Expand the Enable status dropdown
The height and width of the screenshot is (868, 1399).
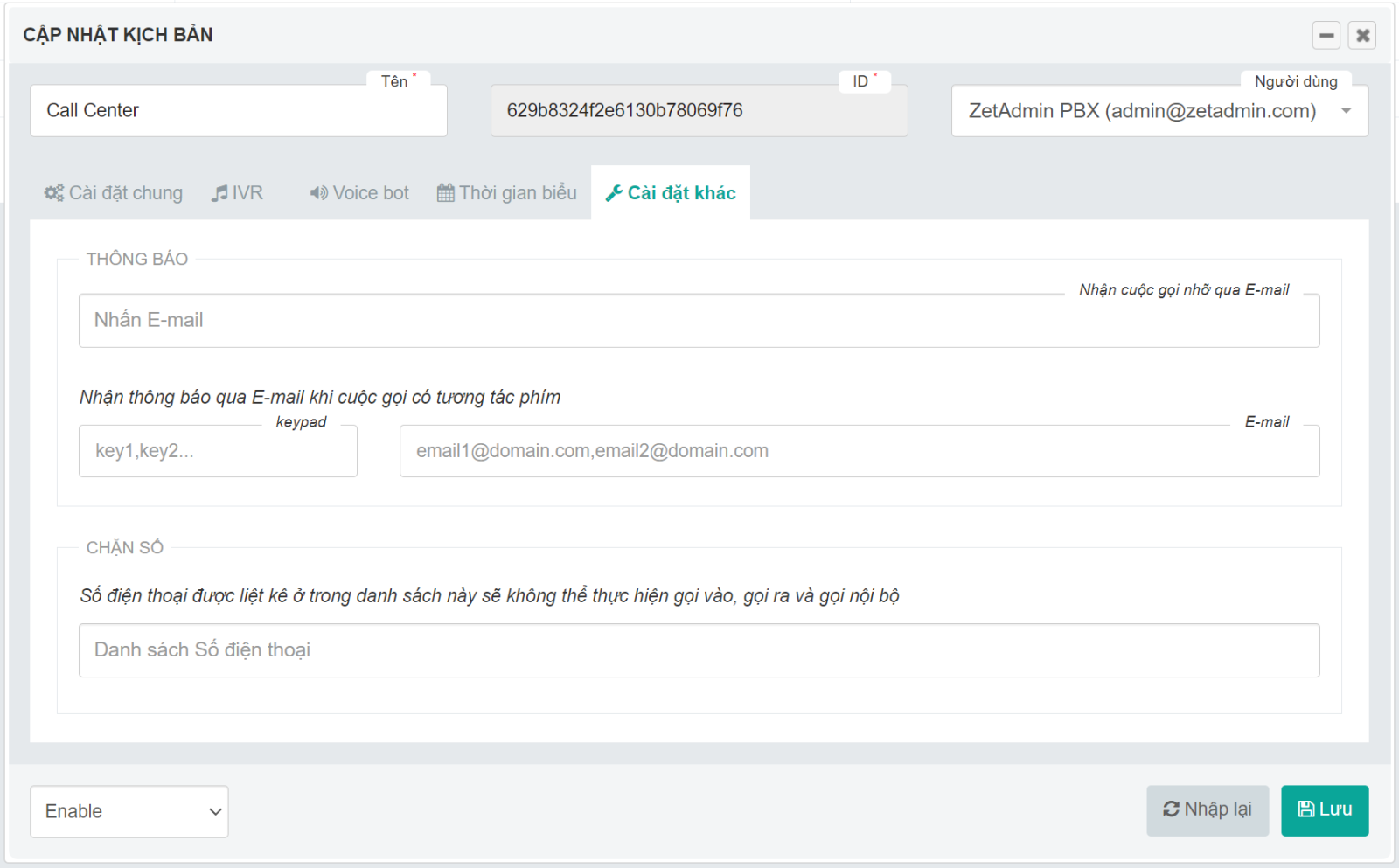click(129, 811)
